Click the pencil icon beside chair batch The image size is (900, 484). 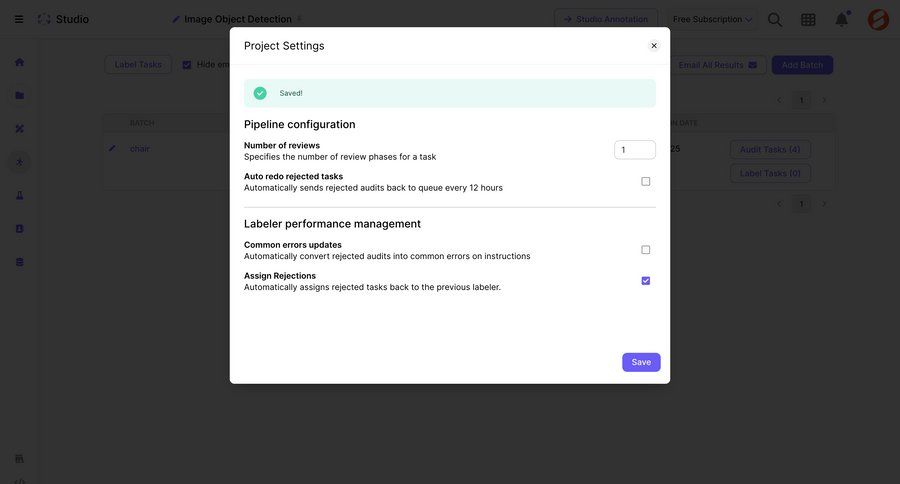112,148
